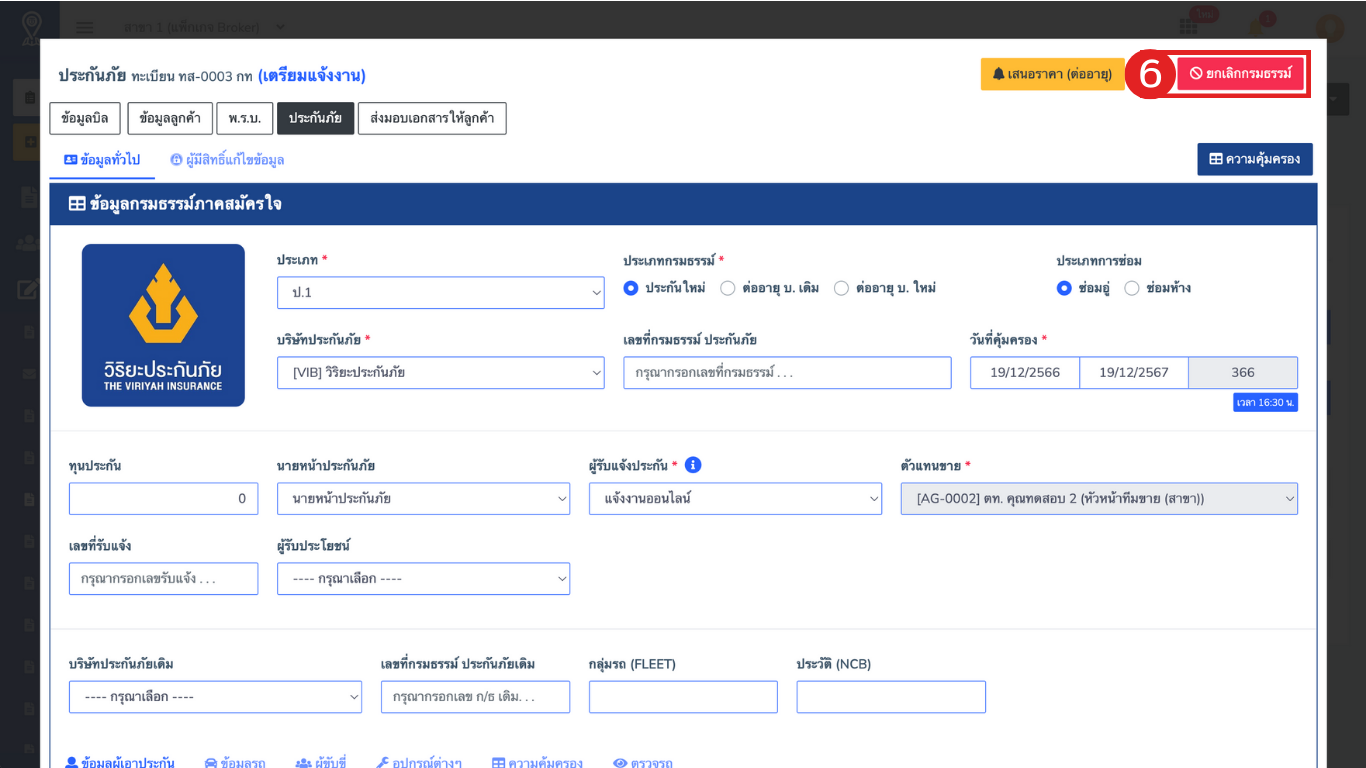This screenshot has width=1366, height=768.
Task: Expand the ผู้รับประโยชน์ dropdown
Action: click(424, 579)
